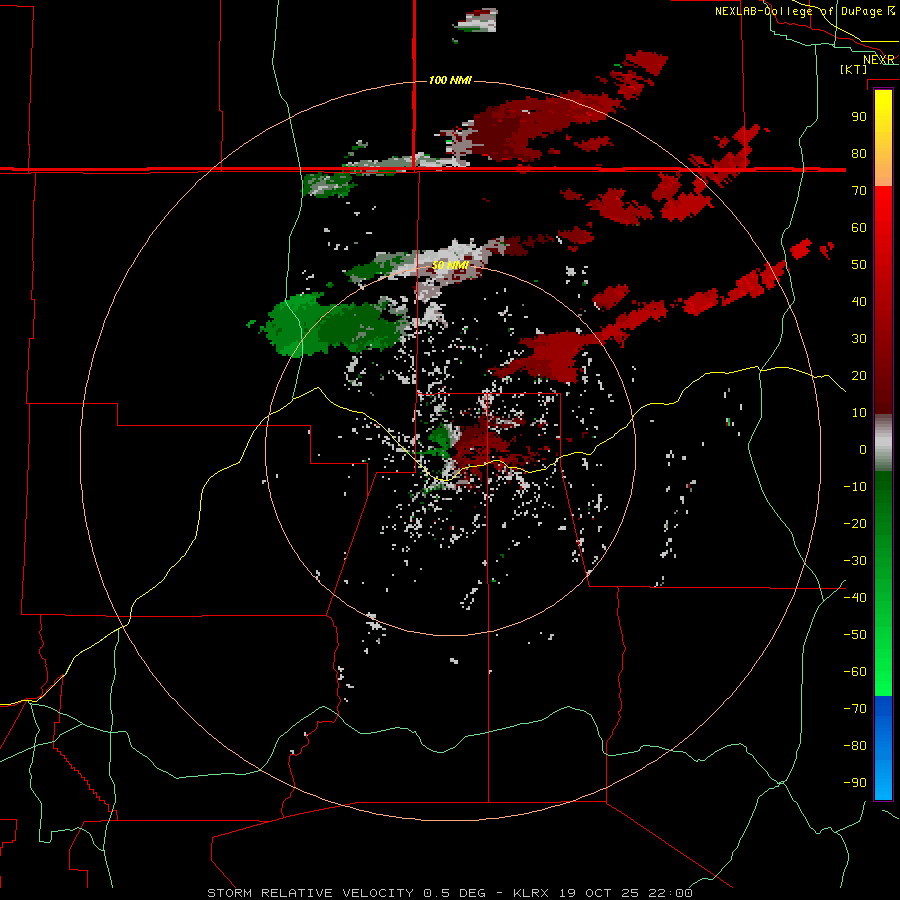Click the 30 value on velocity scale
This screenshot has height=900, width=900.
(x=859, y=339)
